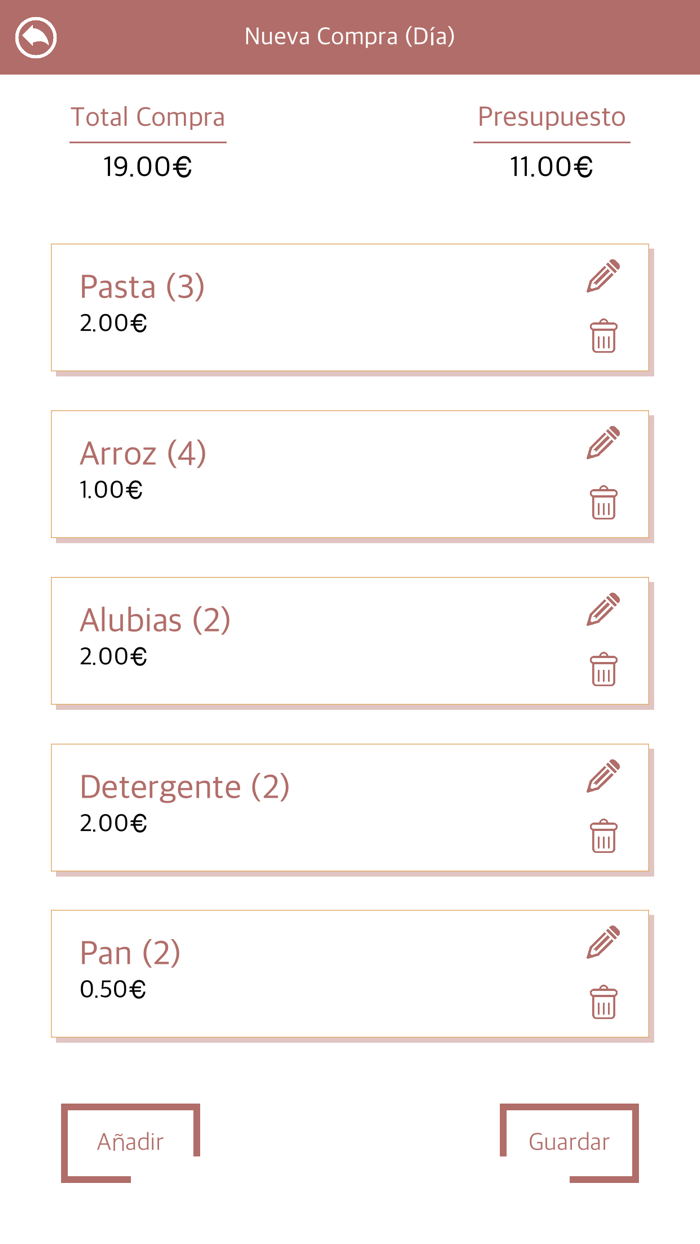700x1244 pixels.
Task: Click Guardar to save the purchase
Action: [x=569, y=1141]
